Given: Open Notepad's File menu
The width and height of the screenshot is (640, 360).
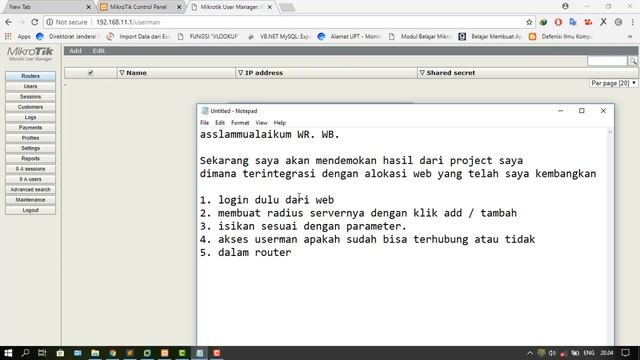Looking at the screenshot, I should [x=204, y=122].
